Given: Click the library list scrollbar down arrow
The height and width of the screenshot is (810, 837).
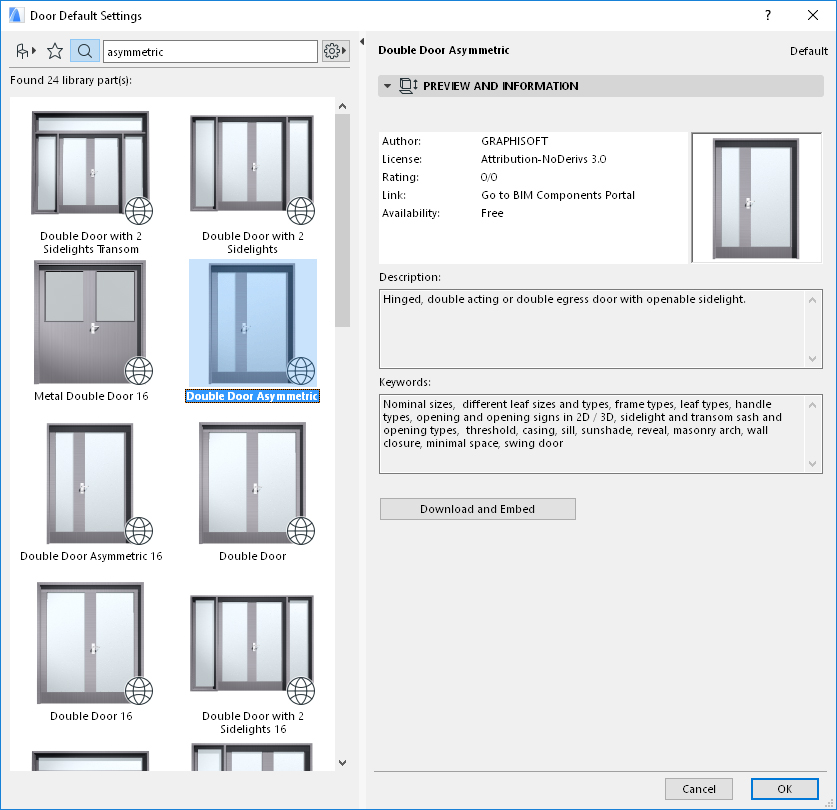Looking at the screenshot, I should click(x=343, y=762).
